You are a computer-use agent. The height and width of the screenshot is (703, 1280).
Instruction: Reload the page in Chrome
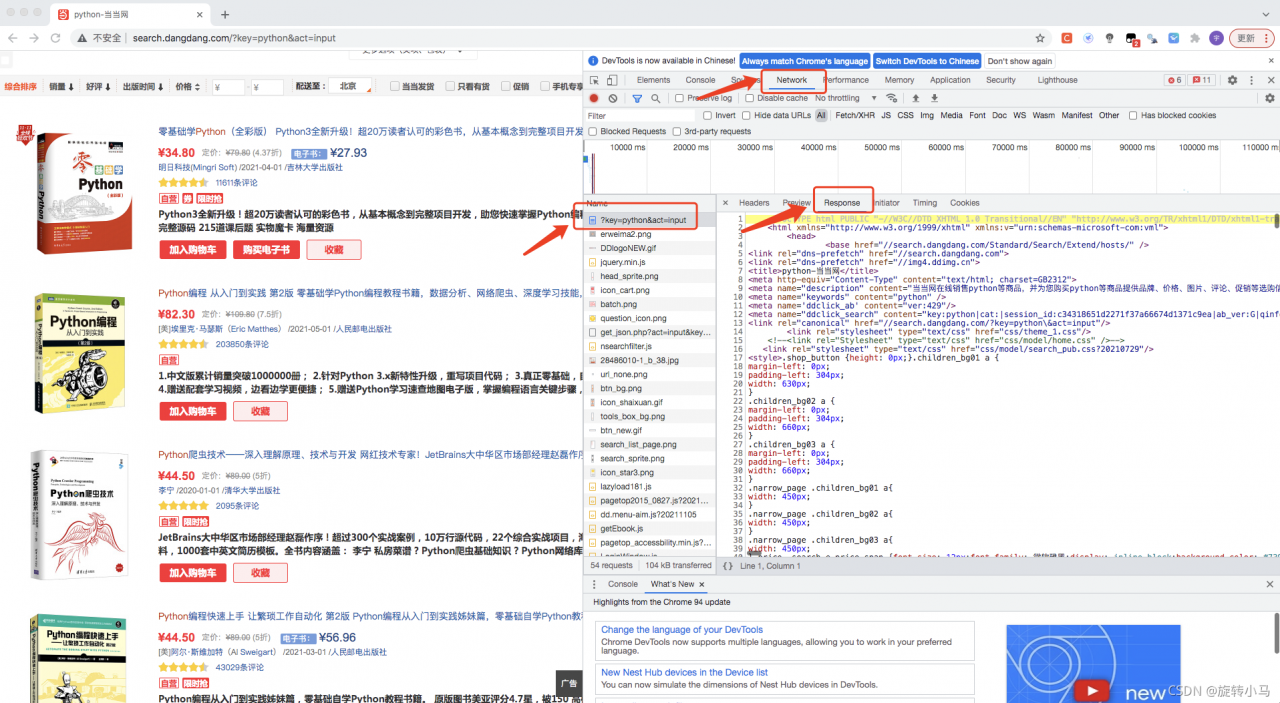57,38
